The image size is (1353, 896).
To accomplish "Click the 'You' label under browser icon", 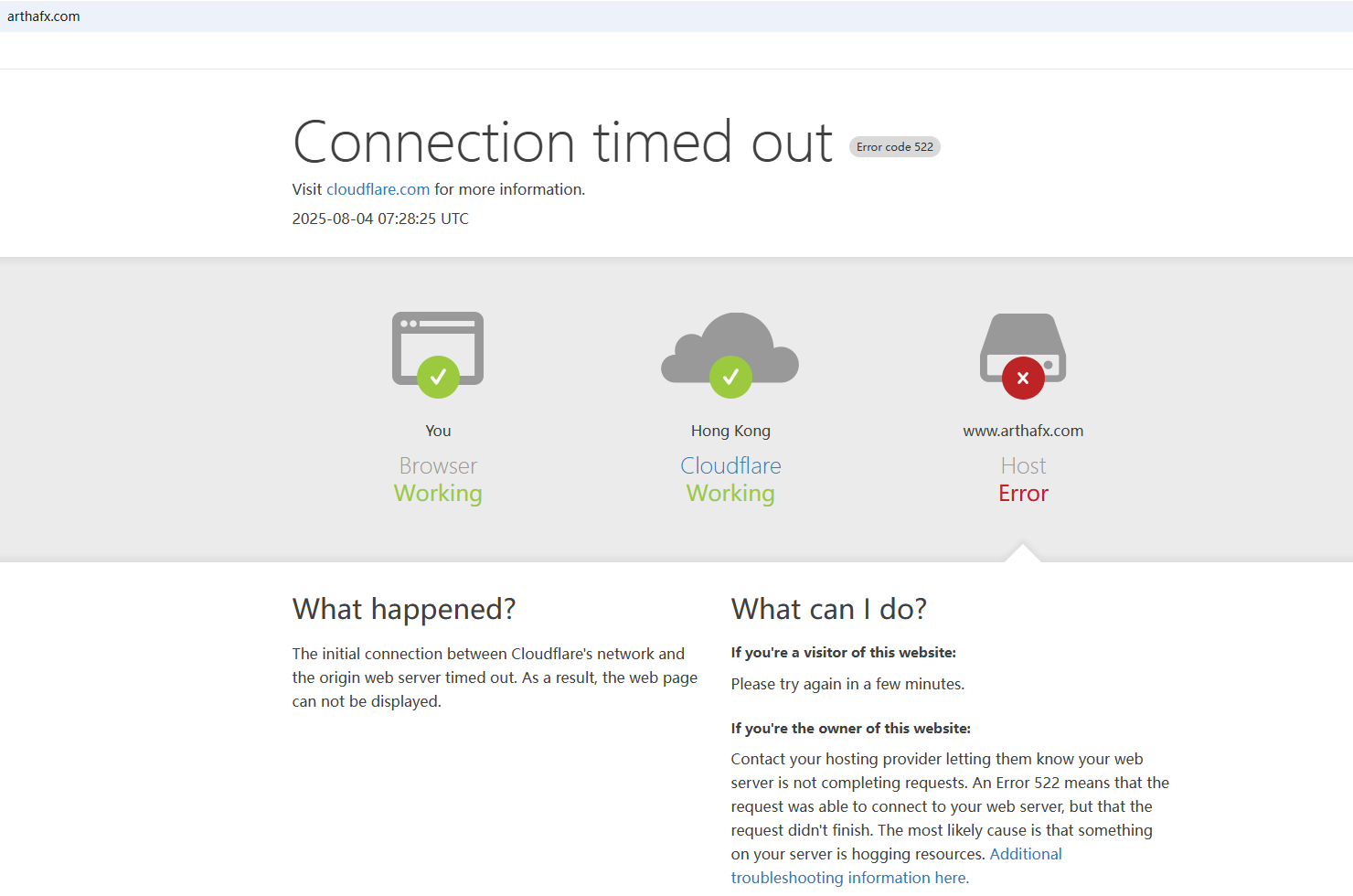I will coord(438,431).
